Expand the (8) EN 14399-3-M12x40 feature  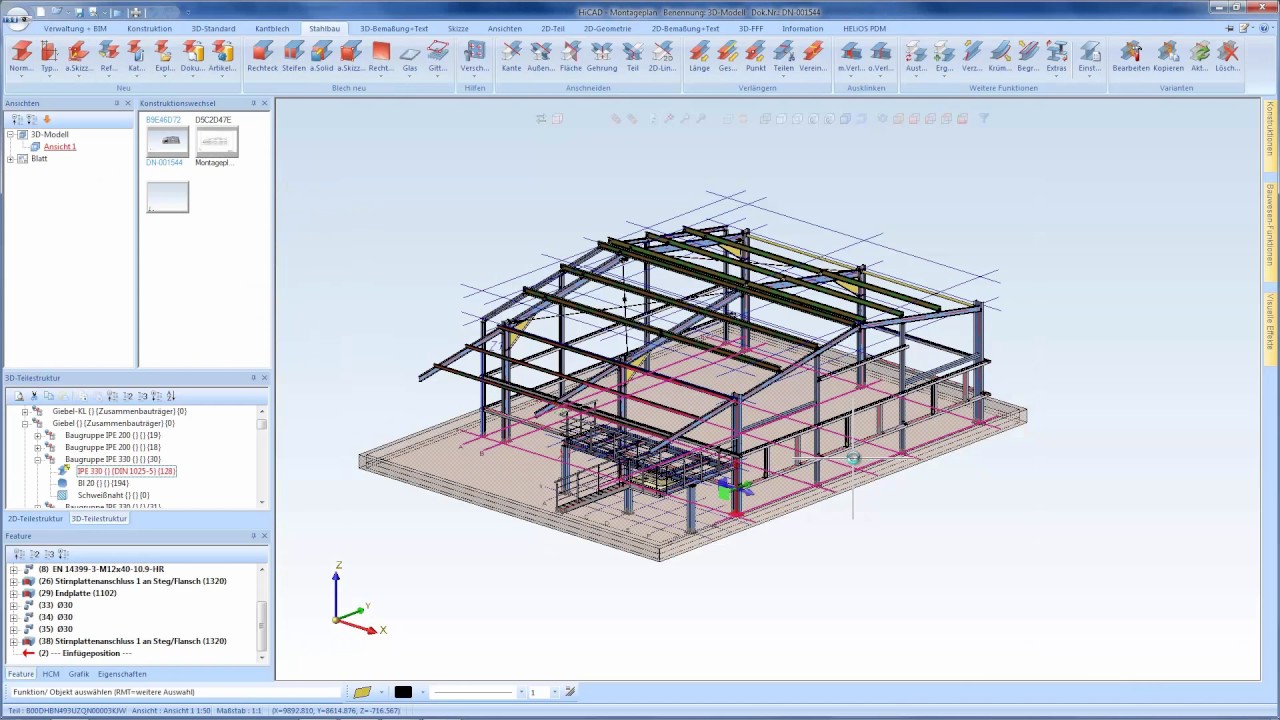coord(14,569)
